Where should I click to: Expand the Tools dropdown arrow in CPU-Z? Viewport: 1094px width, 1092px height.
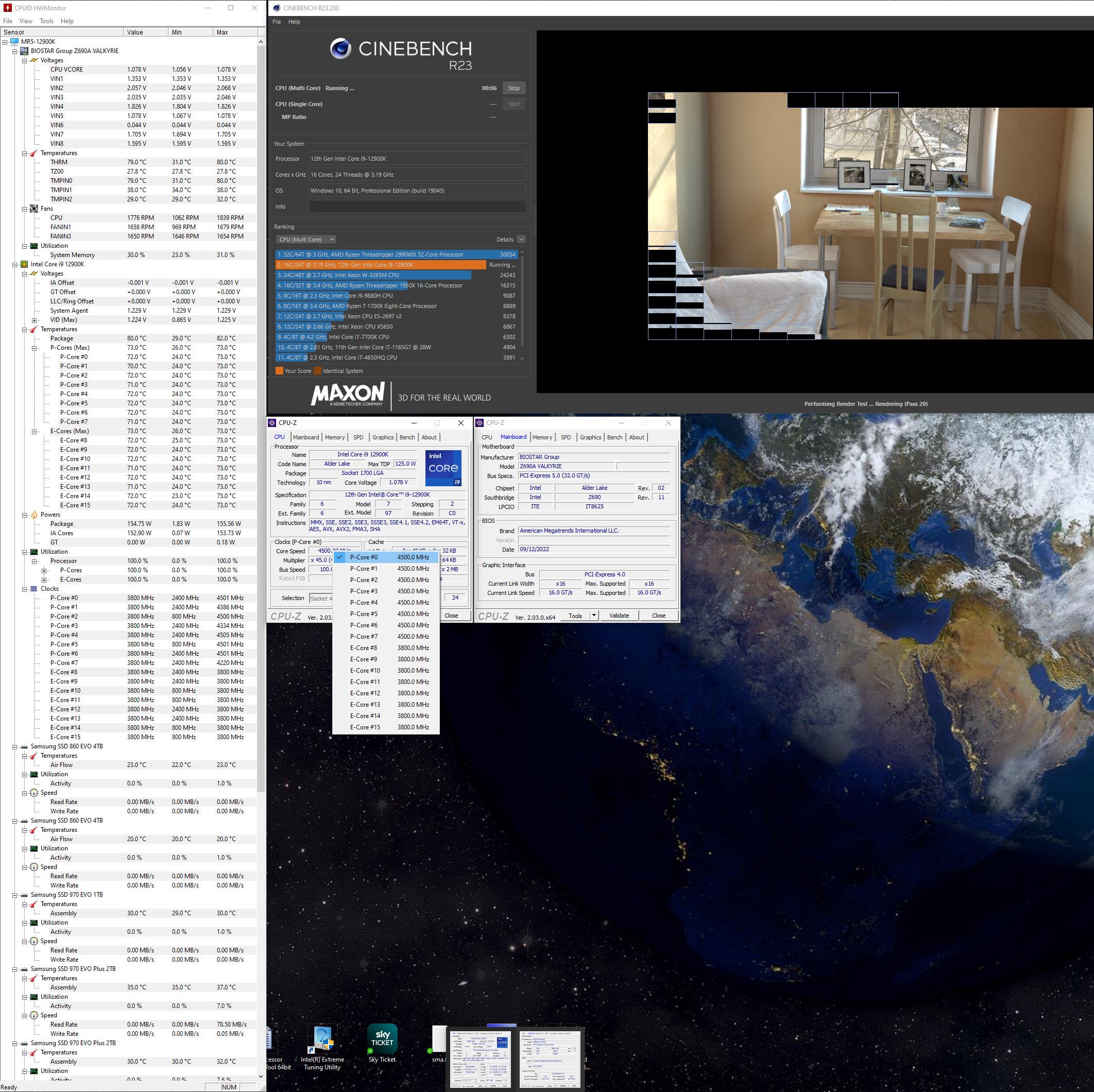[x=594, y=616]
